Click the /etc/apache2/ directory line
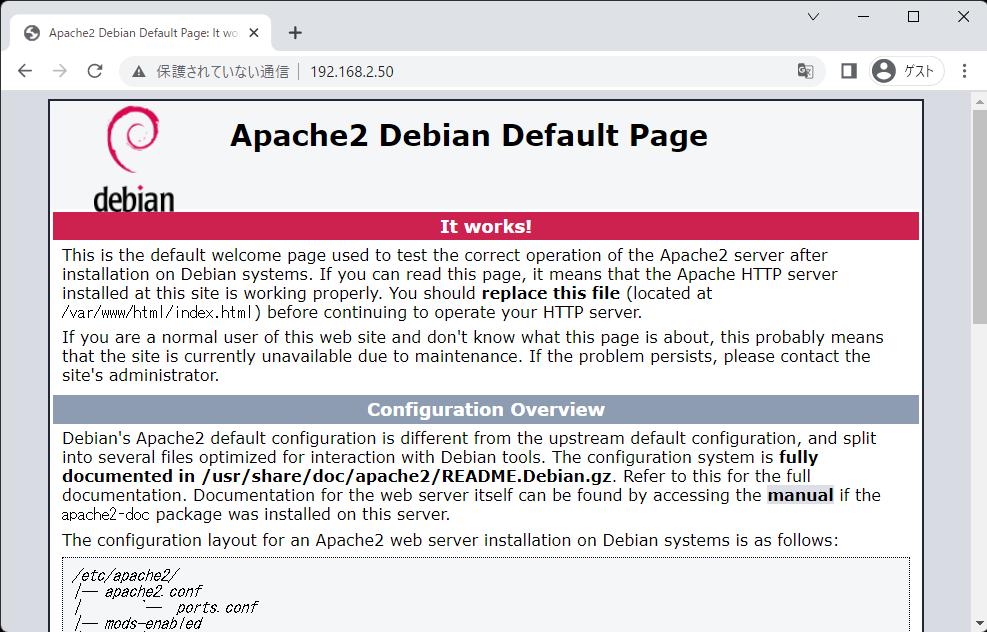 [127, 575]
